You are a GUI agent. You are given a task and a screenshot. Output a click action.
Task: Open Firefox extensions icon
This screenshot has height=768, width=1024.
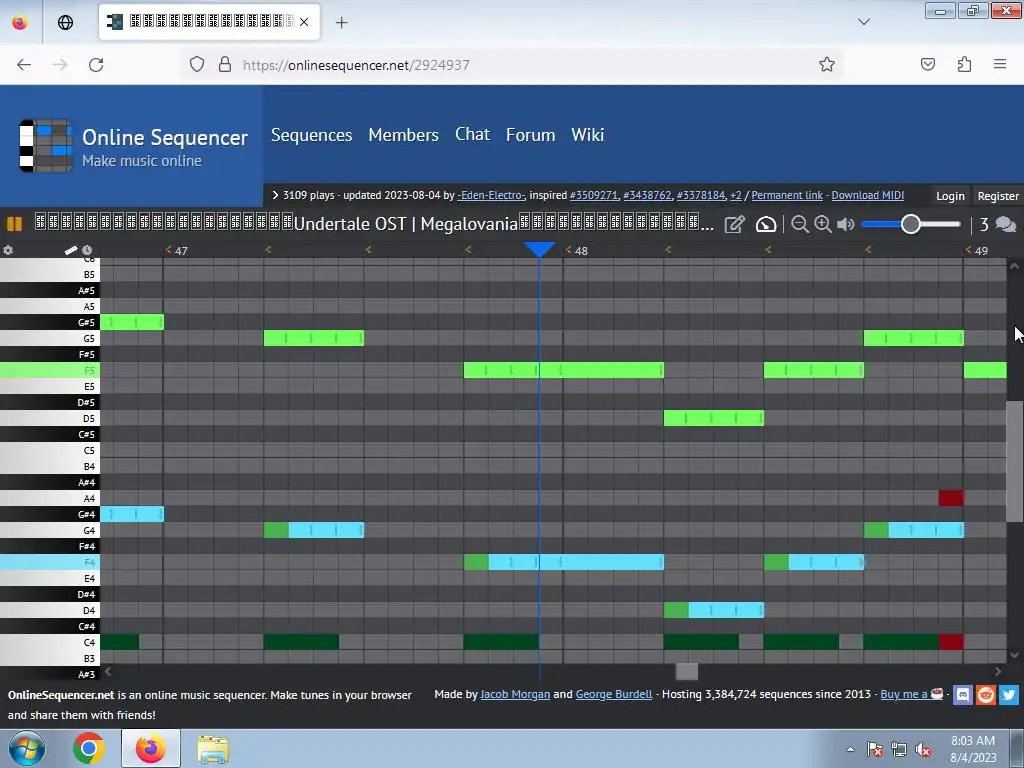point(964,64)
